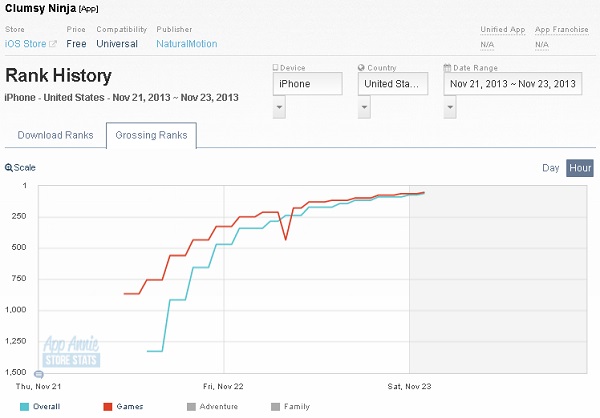Select the Hour granularity button

[x=580, y=168]
